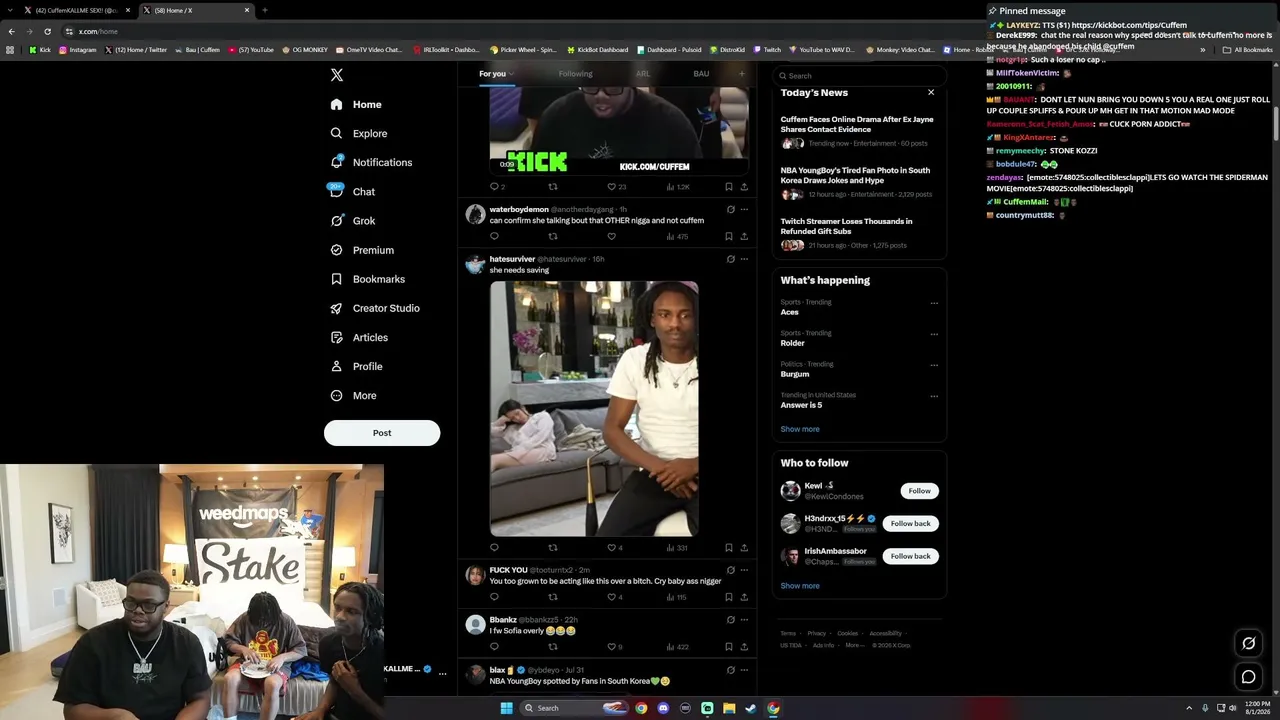The width and height of the screenshot is (1280, 720).
Task: Open the Home page in X sidebar
Action: tap(356, 104)
